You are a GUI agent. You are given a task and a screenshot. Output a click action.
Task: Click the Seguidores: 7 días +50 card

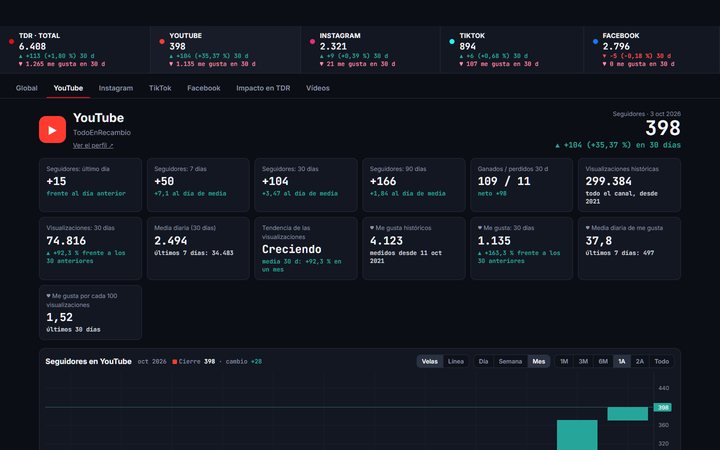click(198, 185)
